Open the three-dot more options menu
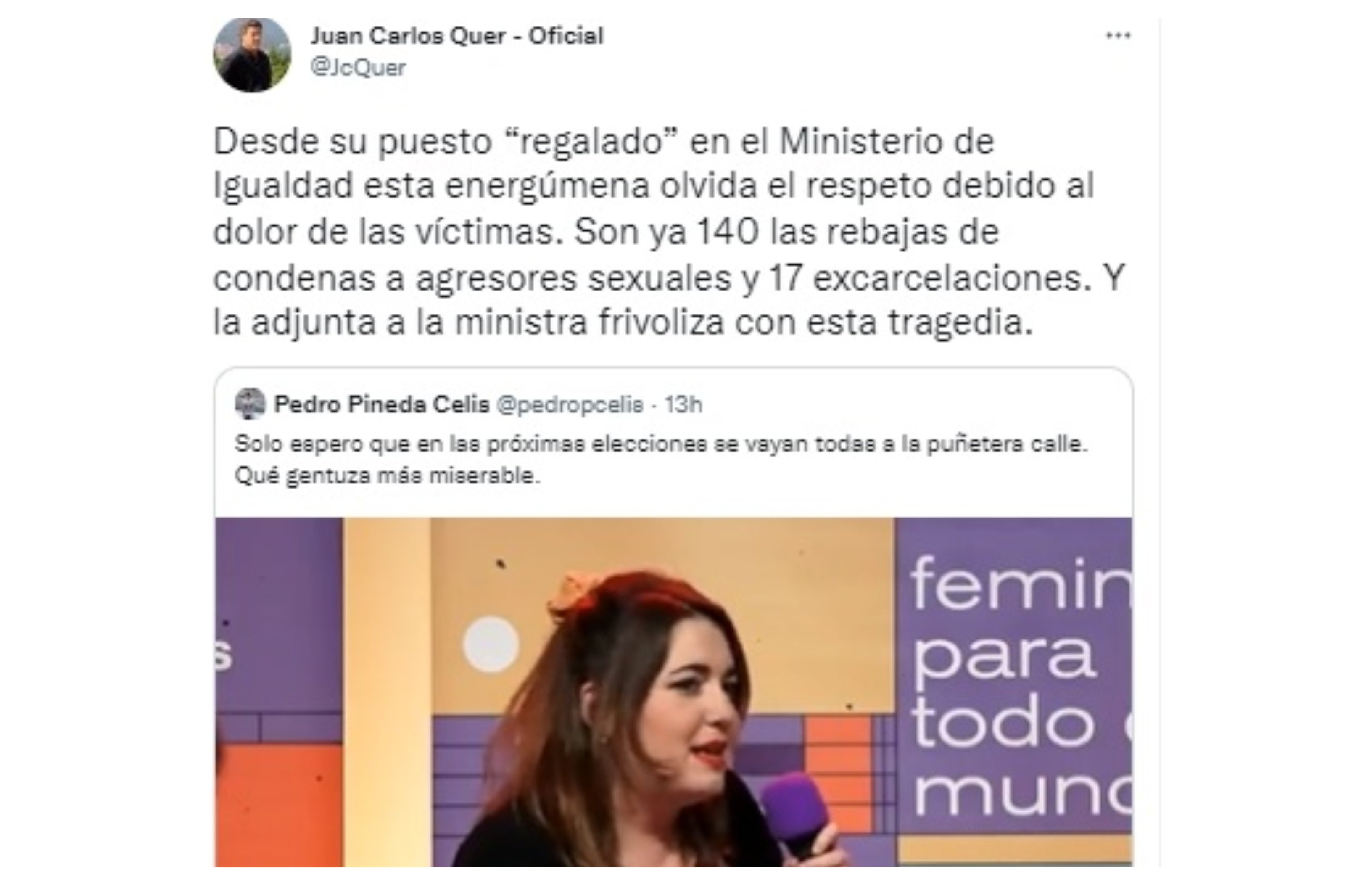 pos(1118,36)
